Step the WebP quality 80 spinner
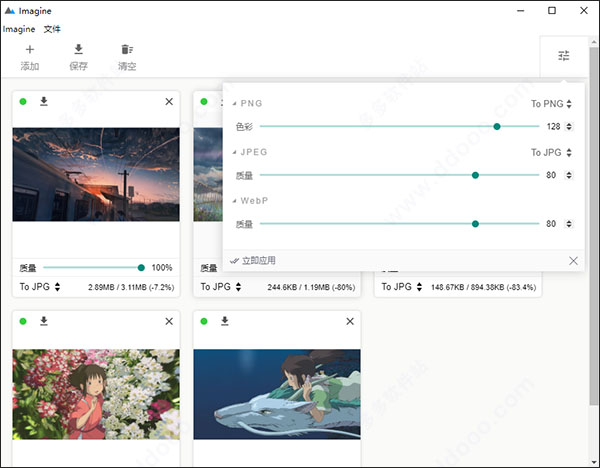This screenshot has height=468, width=600. pyautogui.click(x=569, y=223)
